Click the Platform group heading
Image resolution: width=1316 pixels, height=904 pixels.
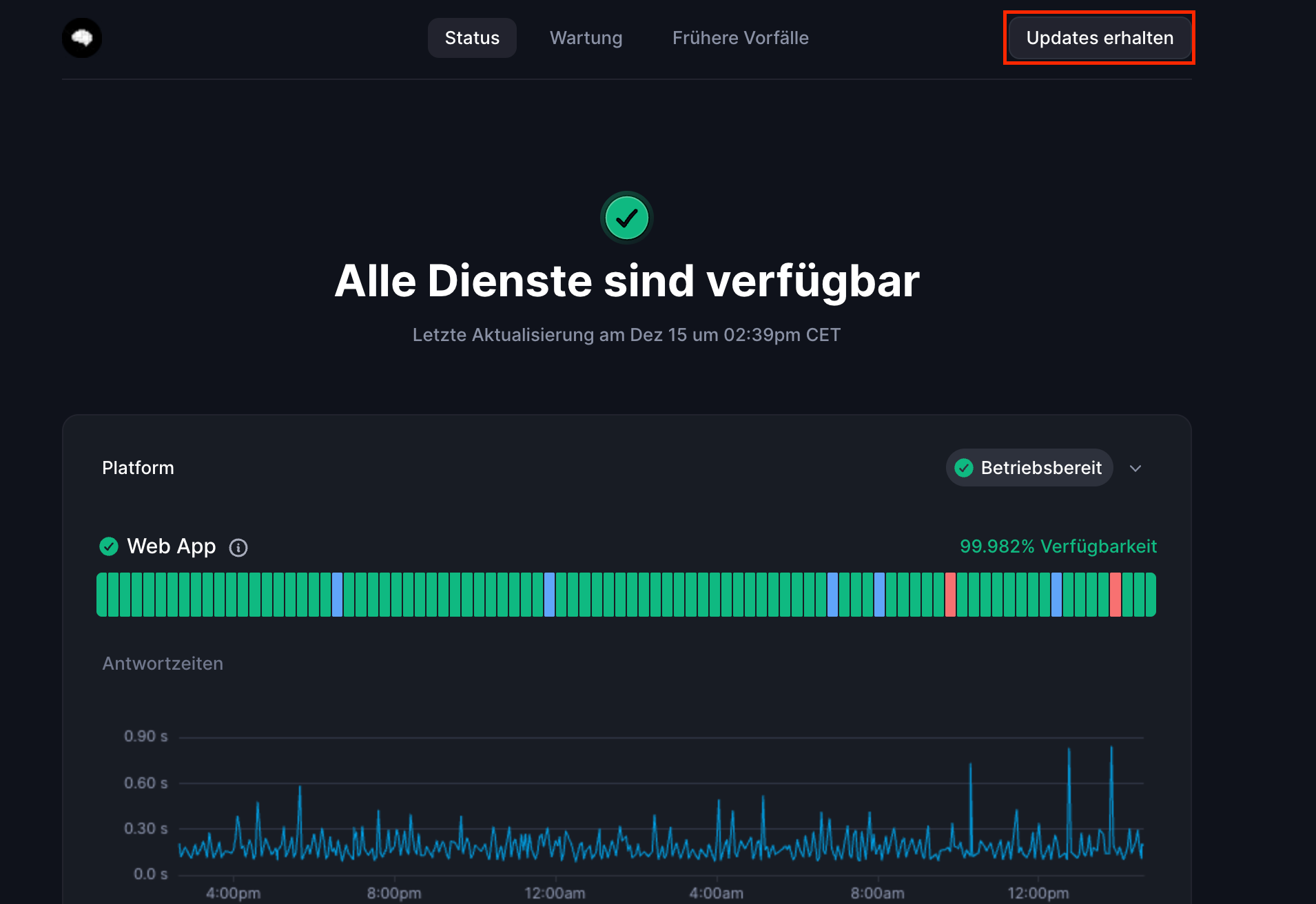[x=138, y=468]
